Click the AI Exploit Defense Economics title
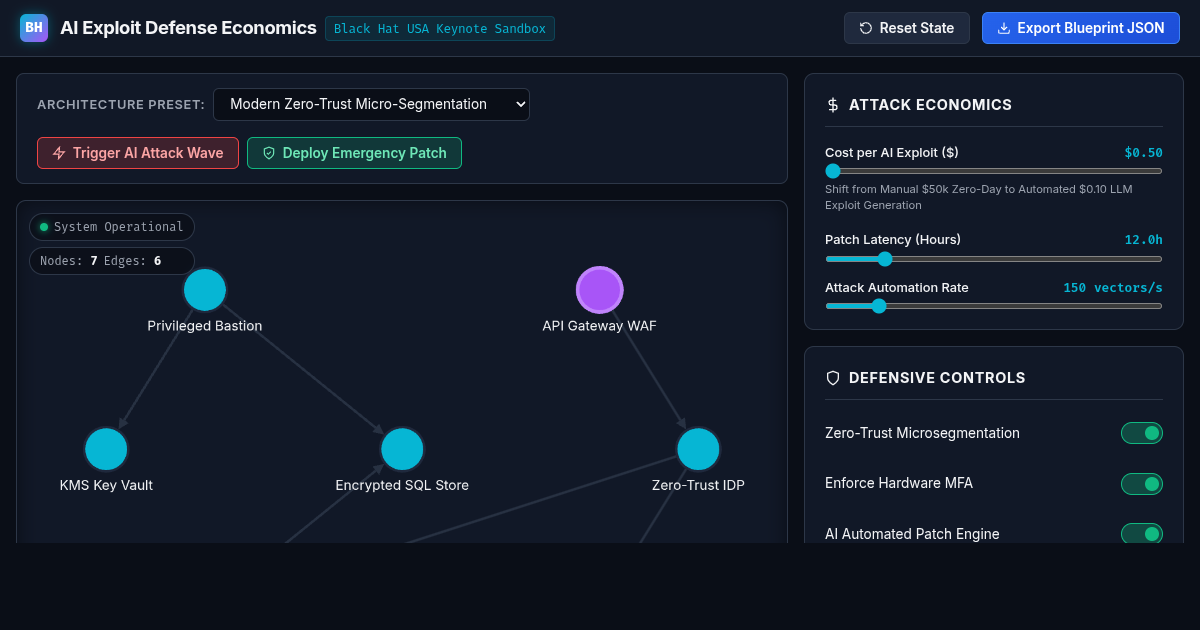This screenshot has height=630, width=1200. pyautogui.click(x=188, y=28)
